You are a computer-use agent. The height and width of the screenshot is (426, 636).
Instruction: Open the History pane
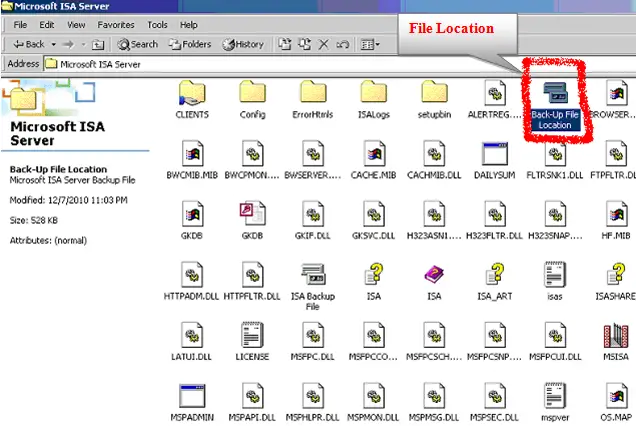click(x=243, y=44)
